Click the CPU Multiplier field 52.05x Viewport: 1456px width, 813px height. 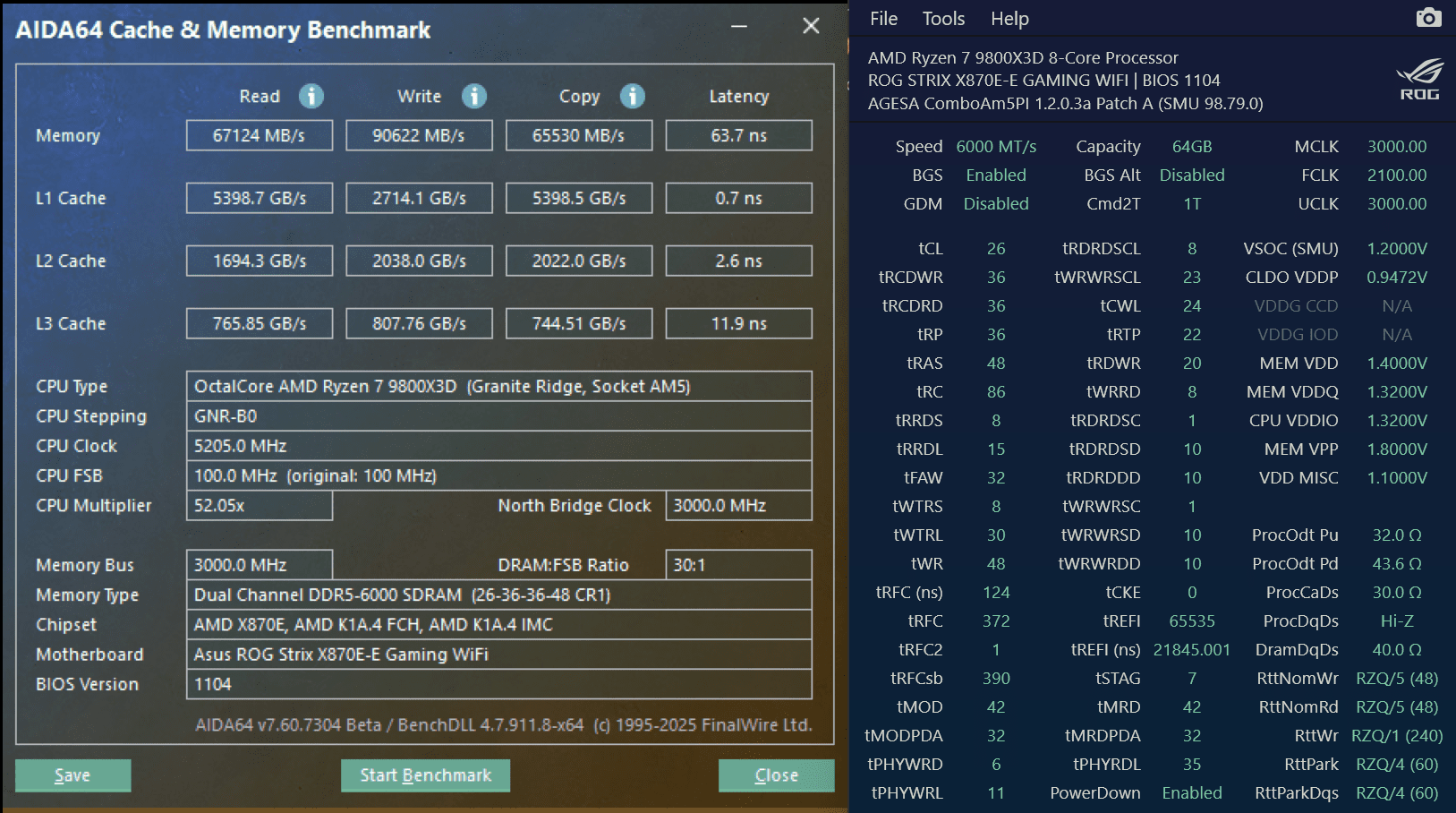(260, 505)
